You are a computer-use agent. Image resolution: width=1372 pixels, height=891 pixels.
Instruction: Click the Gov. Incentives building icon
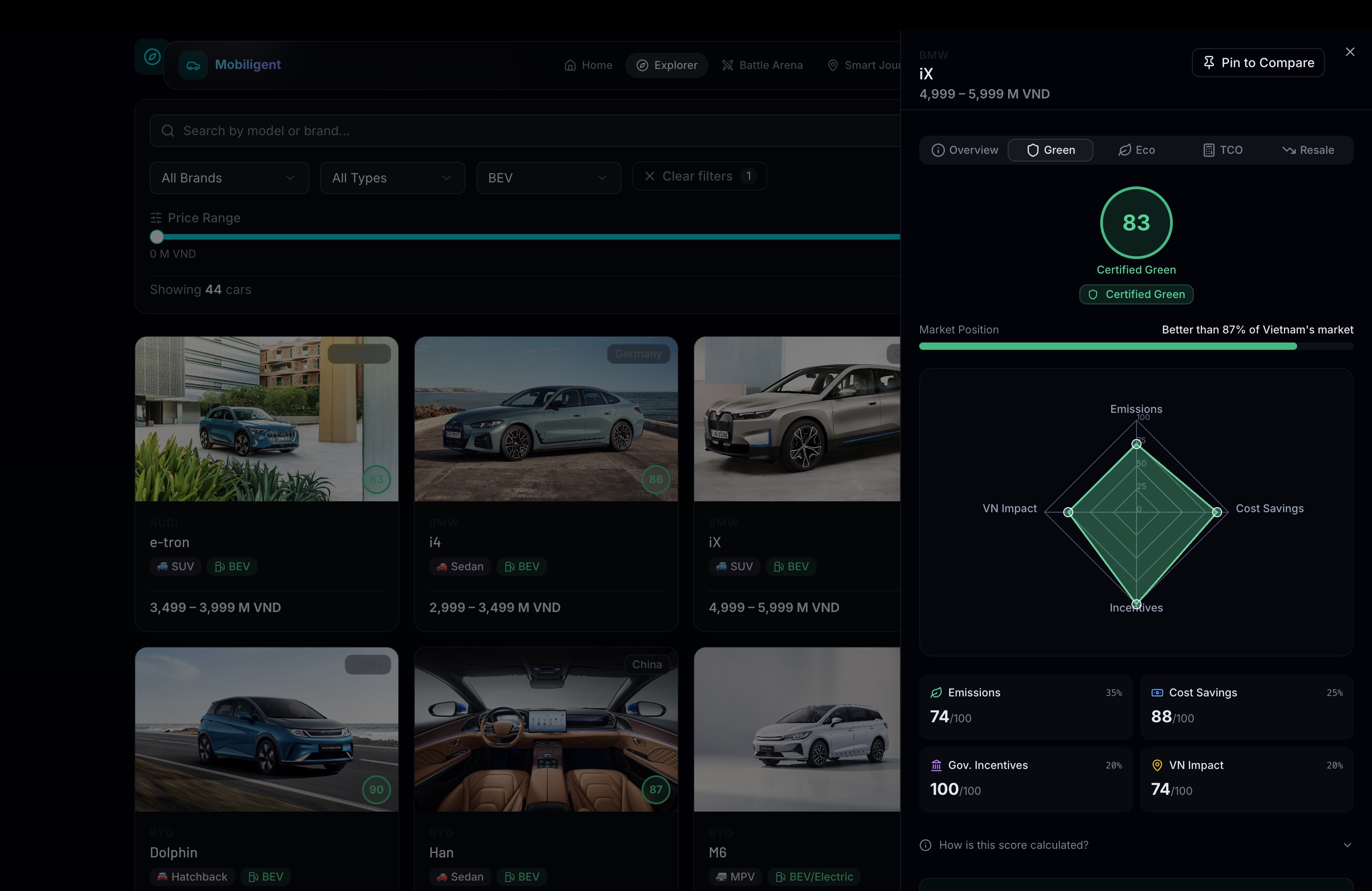click(x=936, y=765)
